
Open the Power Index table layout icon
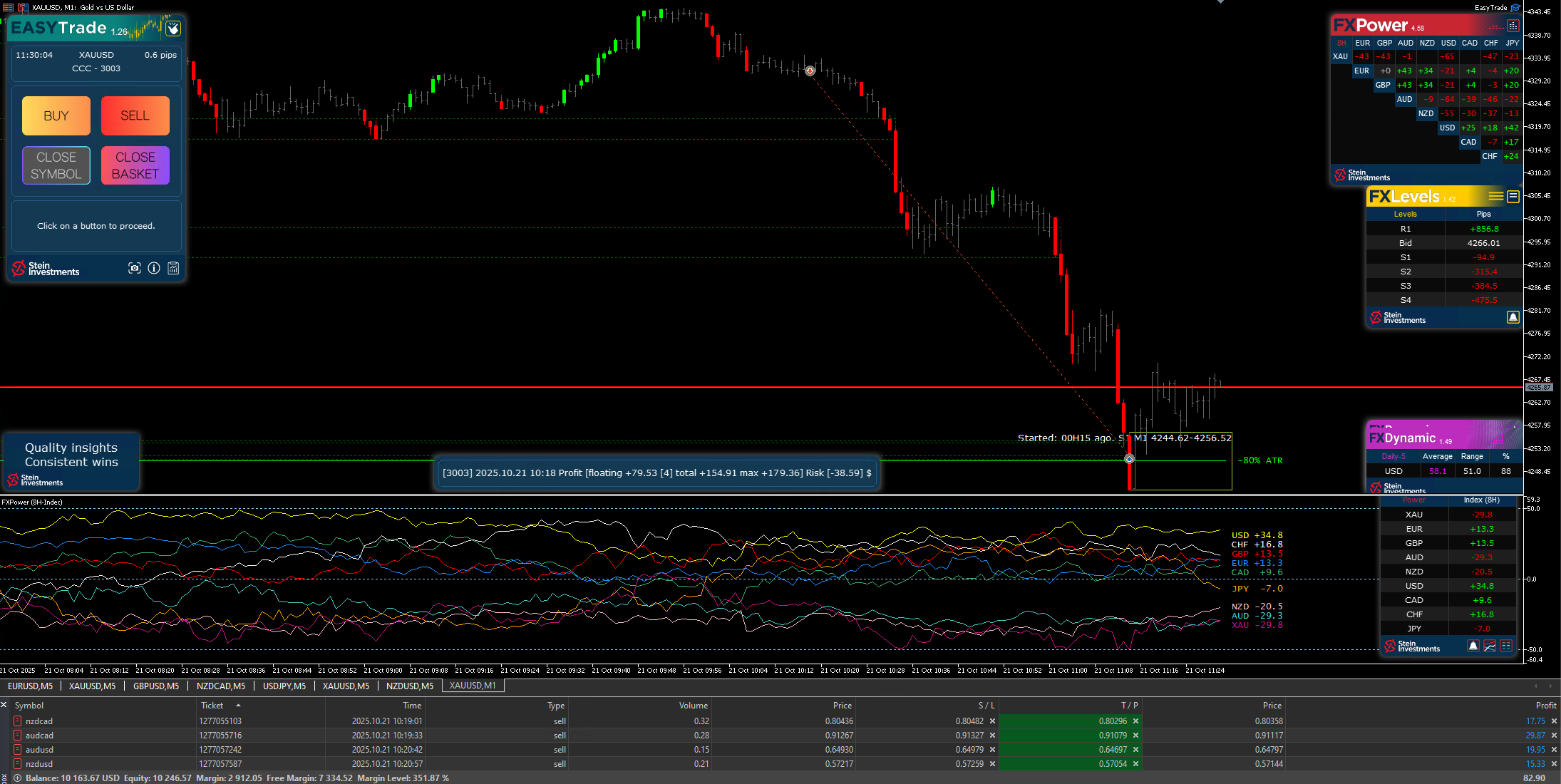point(1506,646)
